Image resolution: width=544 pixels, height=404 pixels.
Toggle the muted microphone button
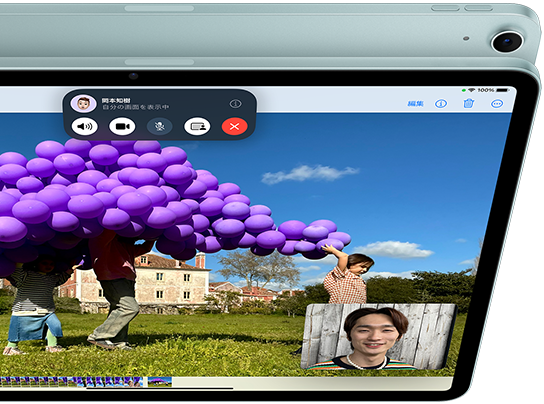pos(160,126)
